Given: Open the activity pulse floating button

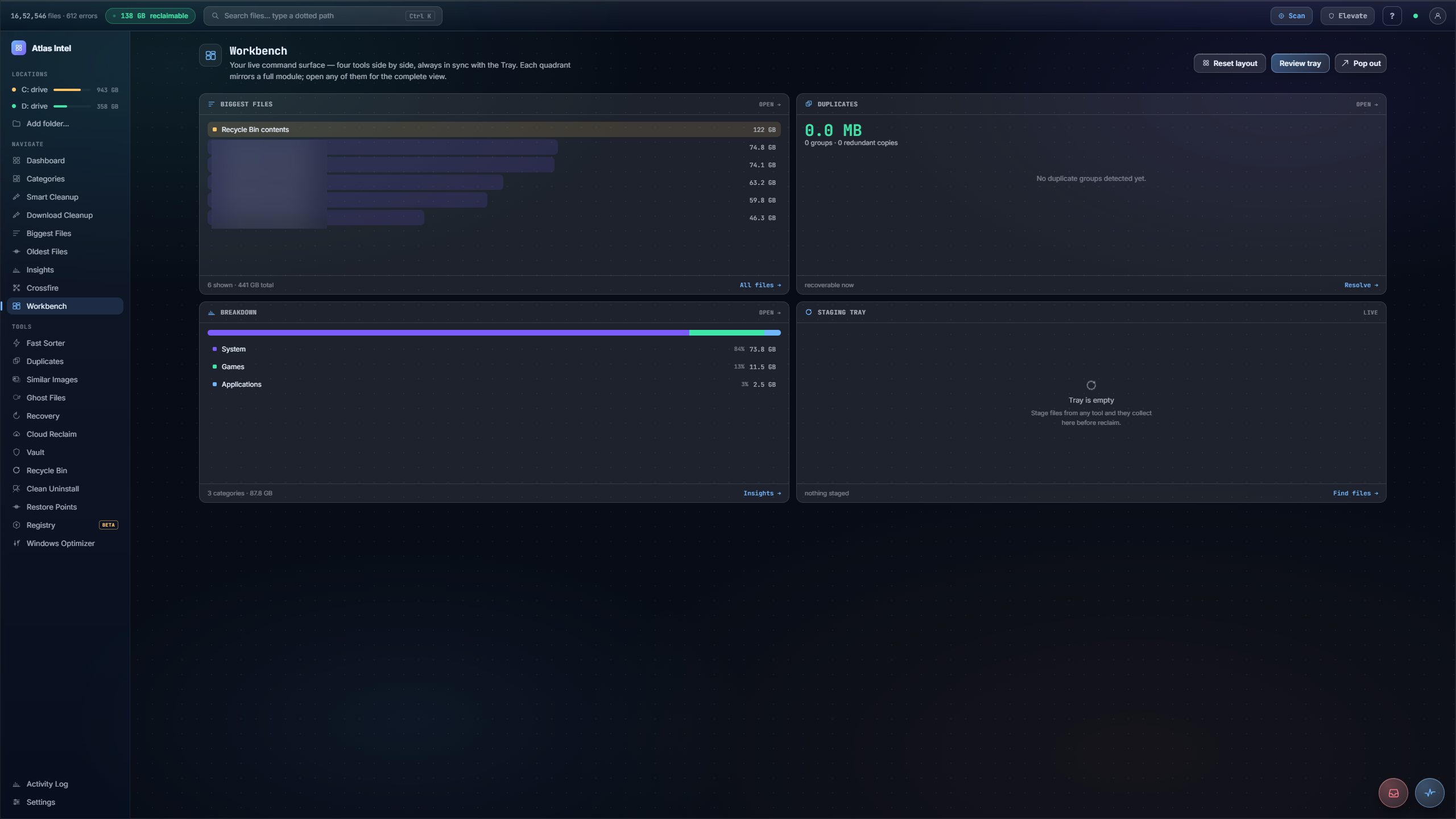Looking at the screenshot, I should tap(1430, 793).
